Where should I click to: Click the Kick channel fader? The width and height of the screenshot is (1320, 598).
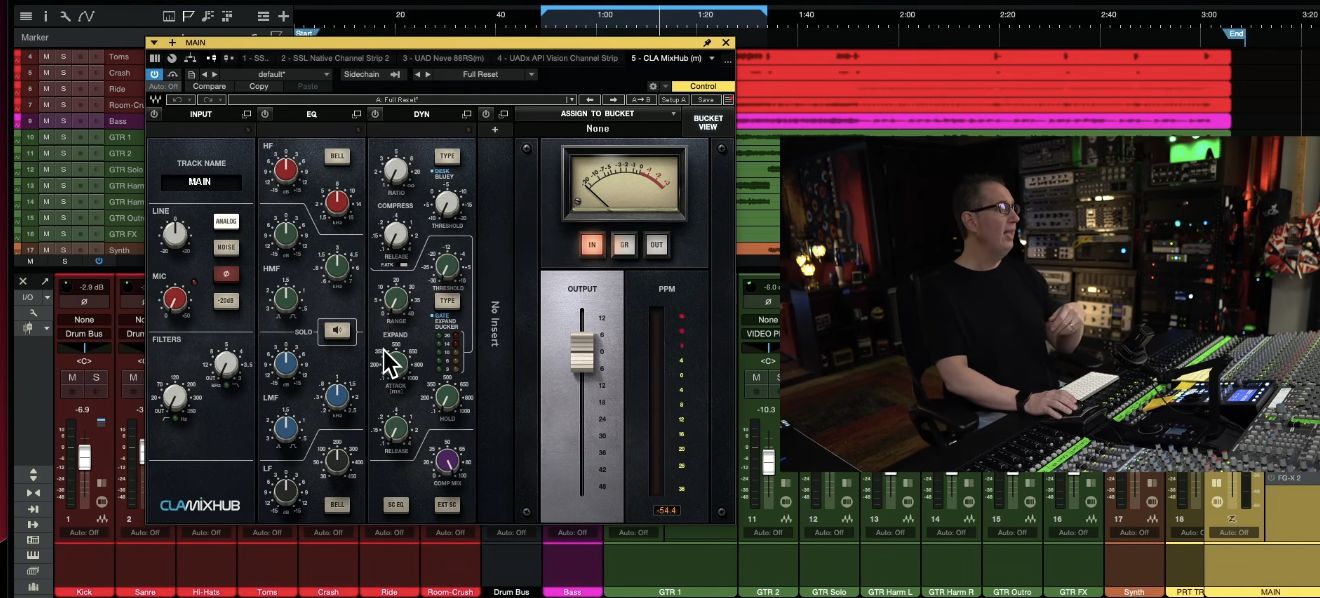(85, 458)
